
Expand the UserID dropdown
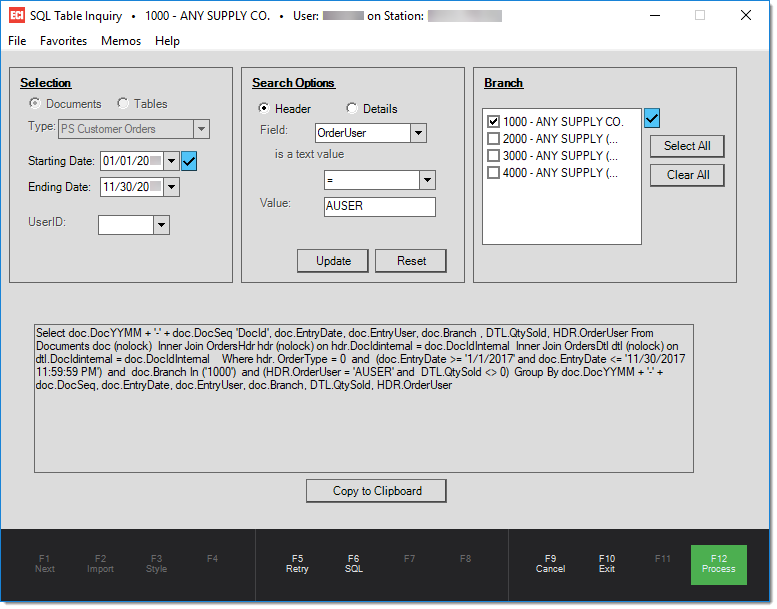(x=161, y=225)
